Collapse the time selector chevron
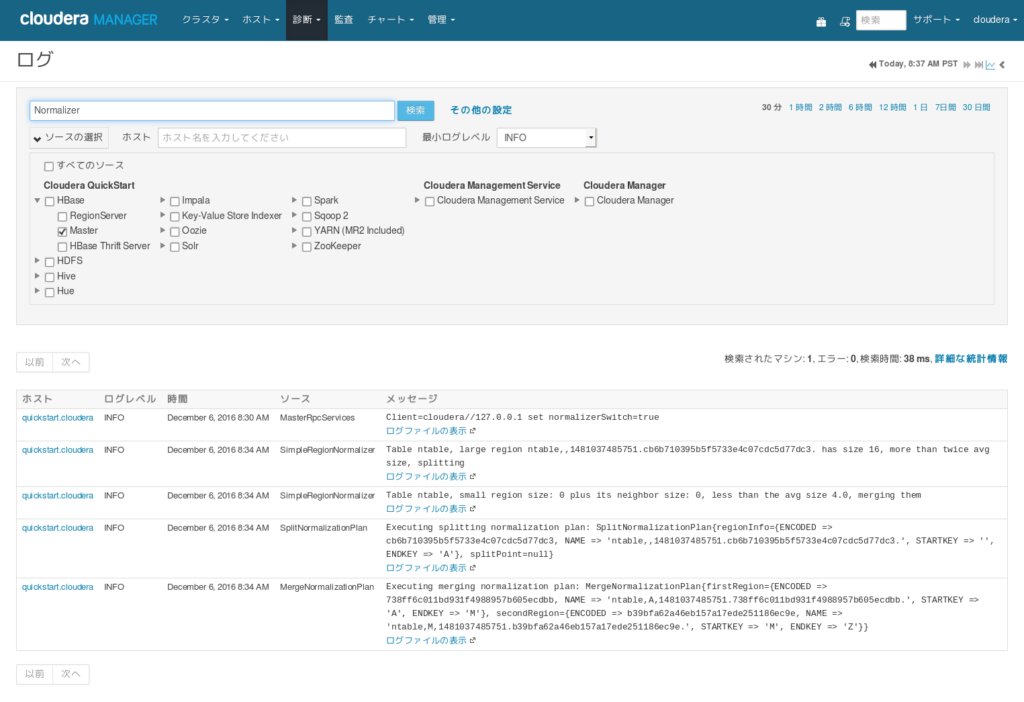 pyautogui.click(x=1002, y=65)
